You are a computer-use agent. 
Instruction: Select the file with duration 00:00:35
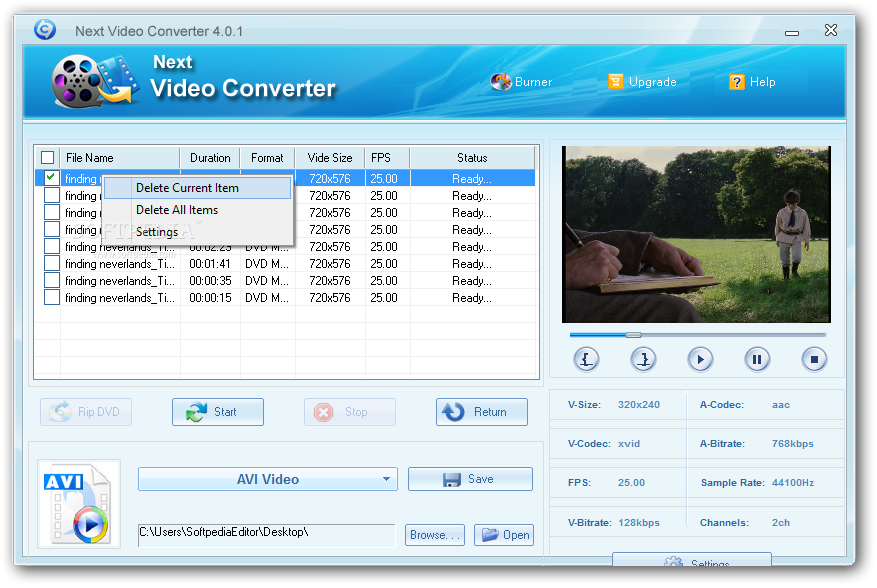click(x=285, y=281)
